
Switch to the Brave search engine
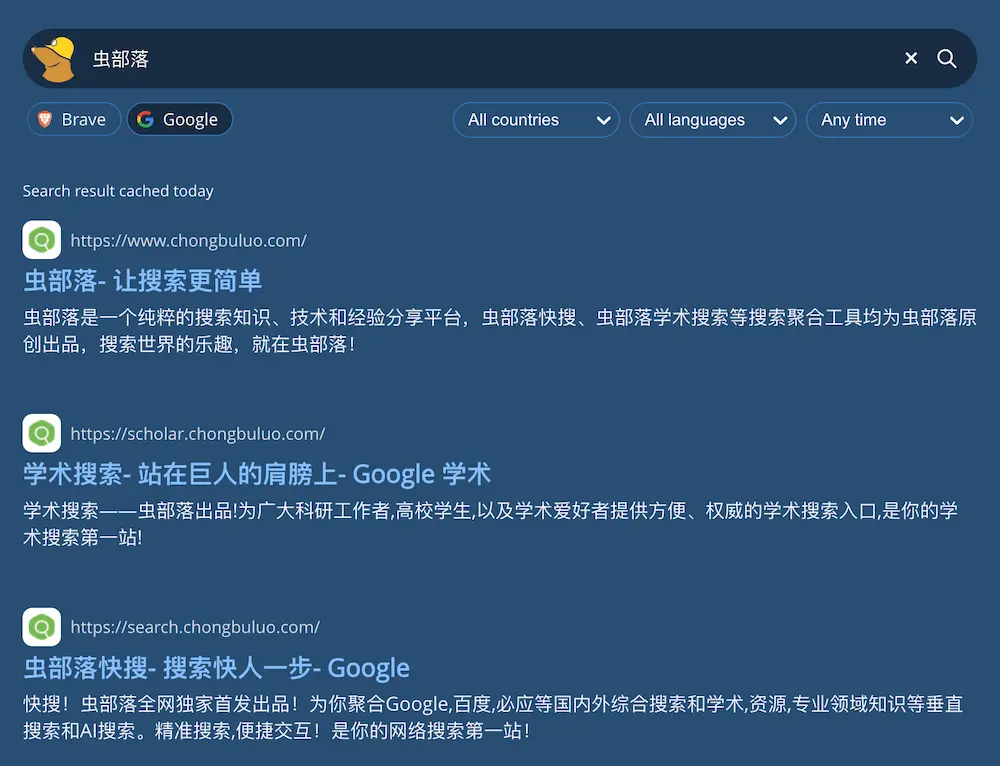pos(74,119)
